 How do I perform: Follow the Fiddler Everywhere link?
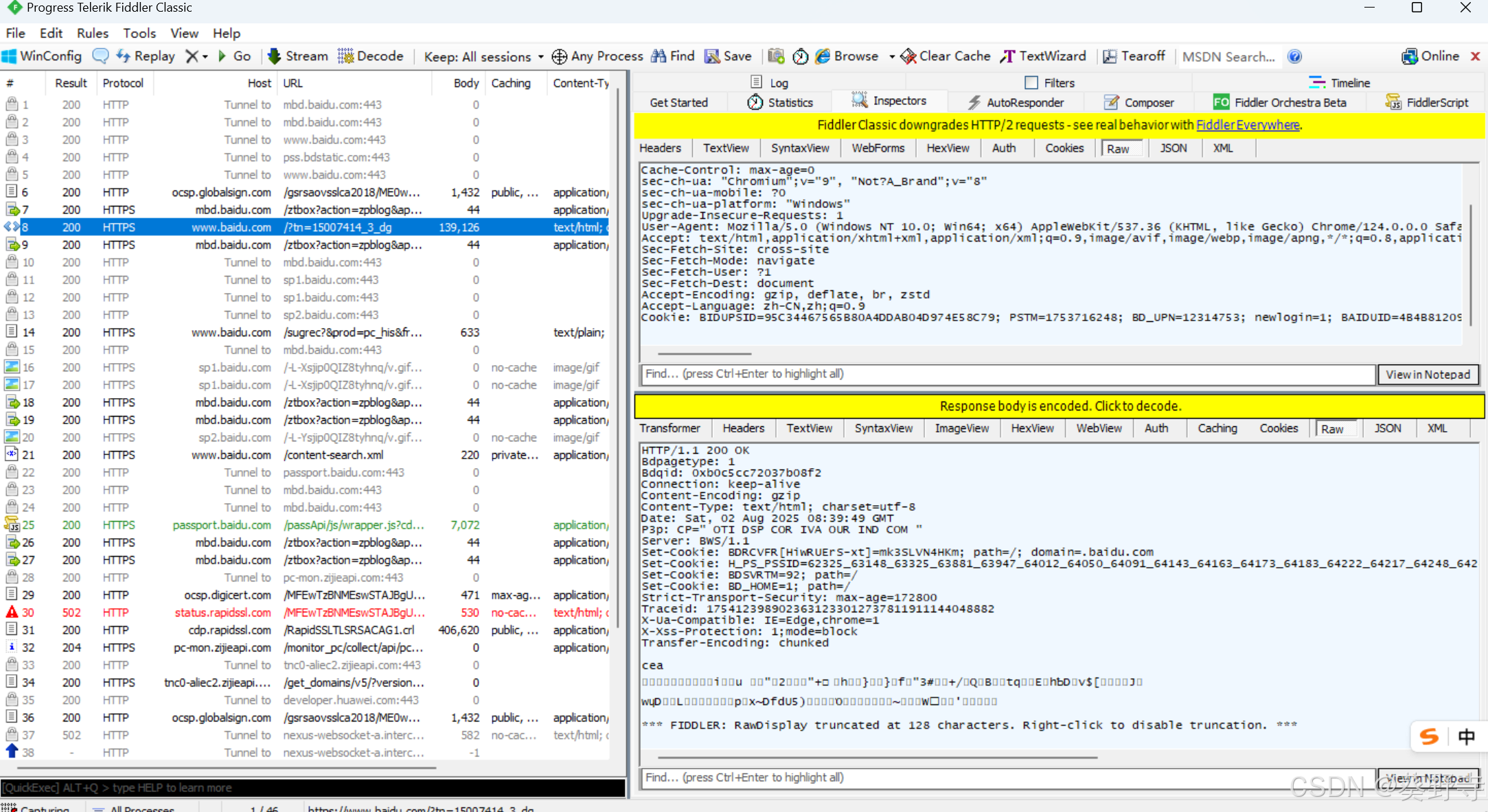click(x=1248, y=125)
